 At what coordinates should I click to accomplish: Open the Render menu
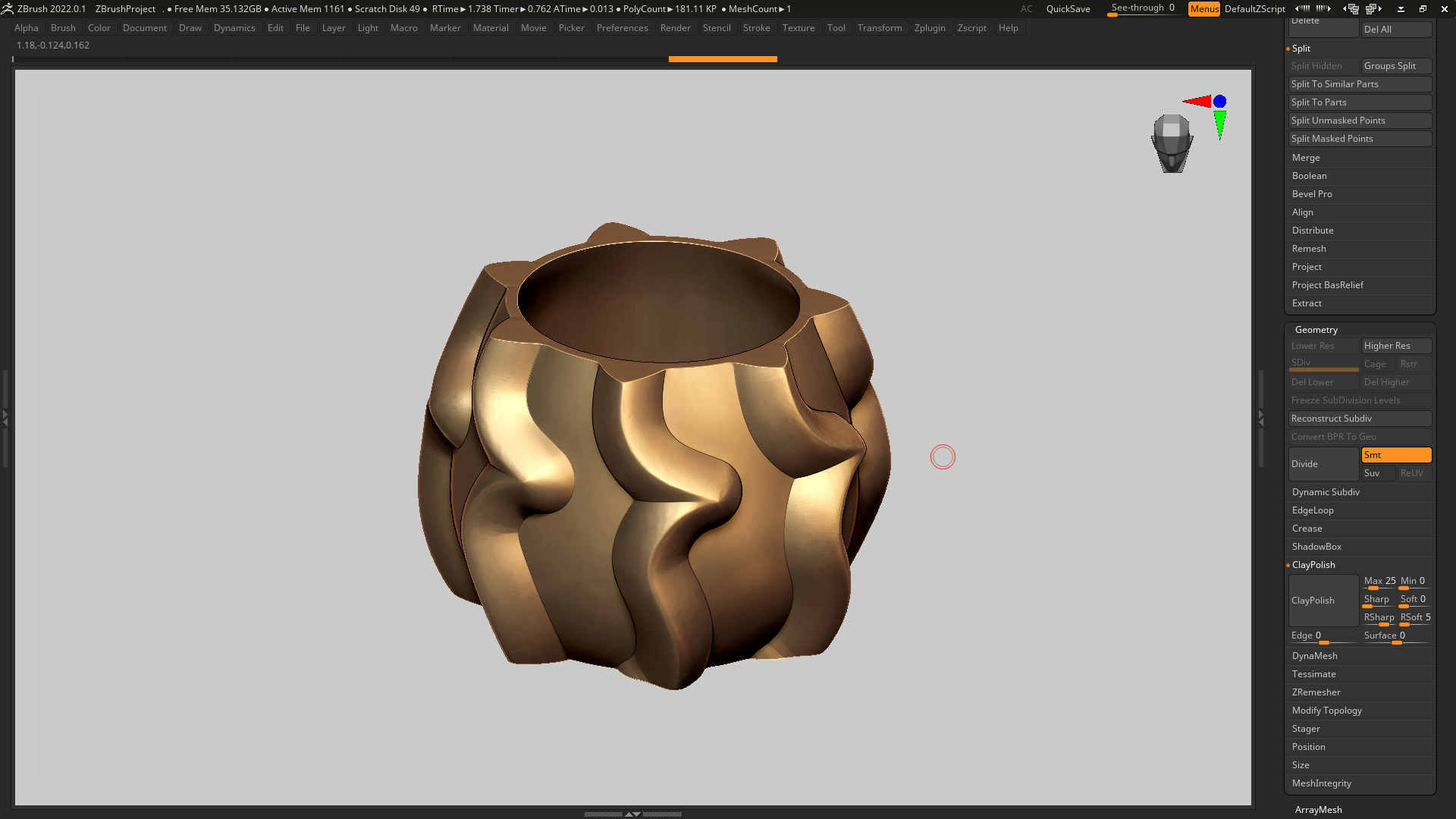pos(675,28)
